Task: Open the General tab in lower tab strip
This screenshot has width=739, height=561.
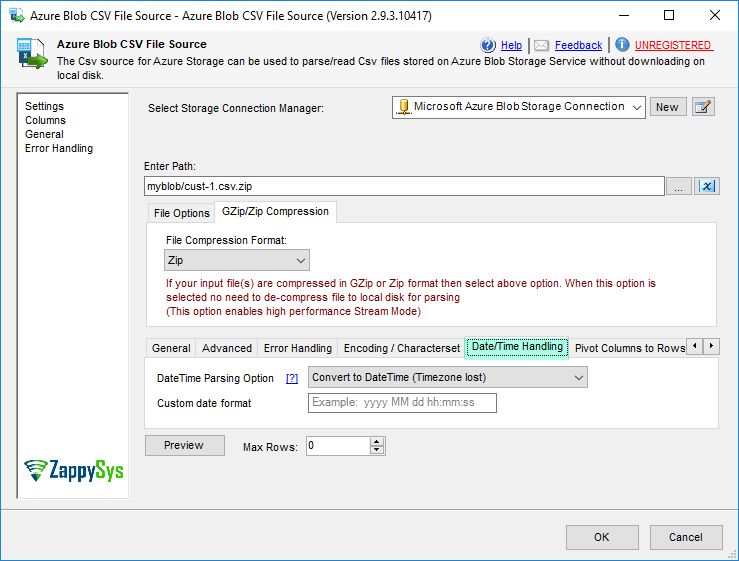Action: 171,348
